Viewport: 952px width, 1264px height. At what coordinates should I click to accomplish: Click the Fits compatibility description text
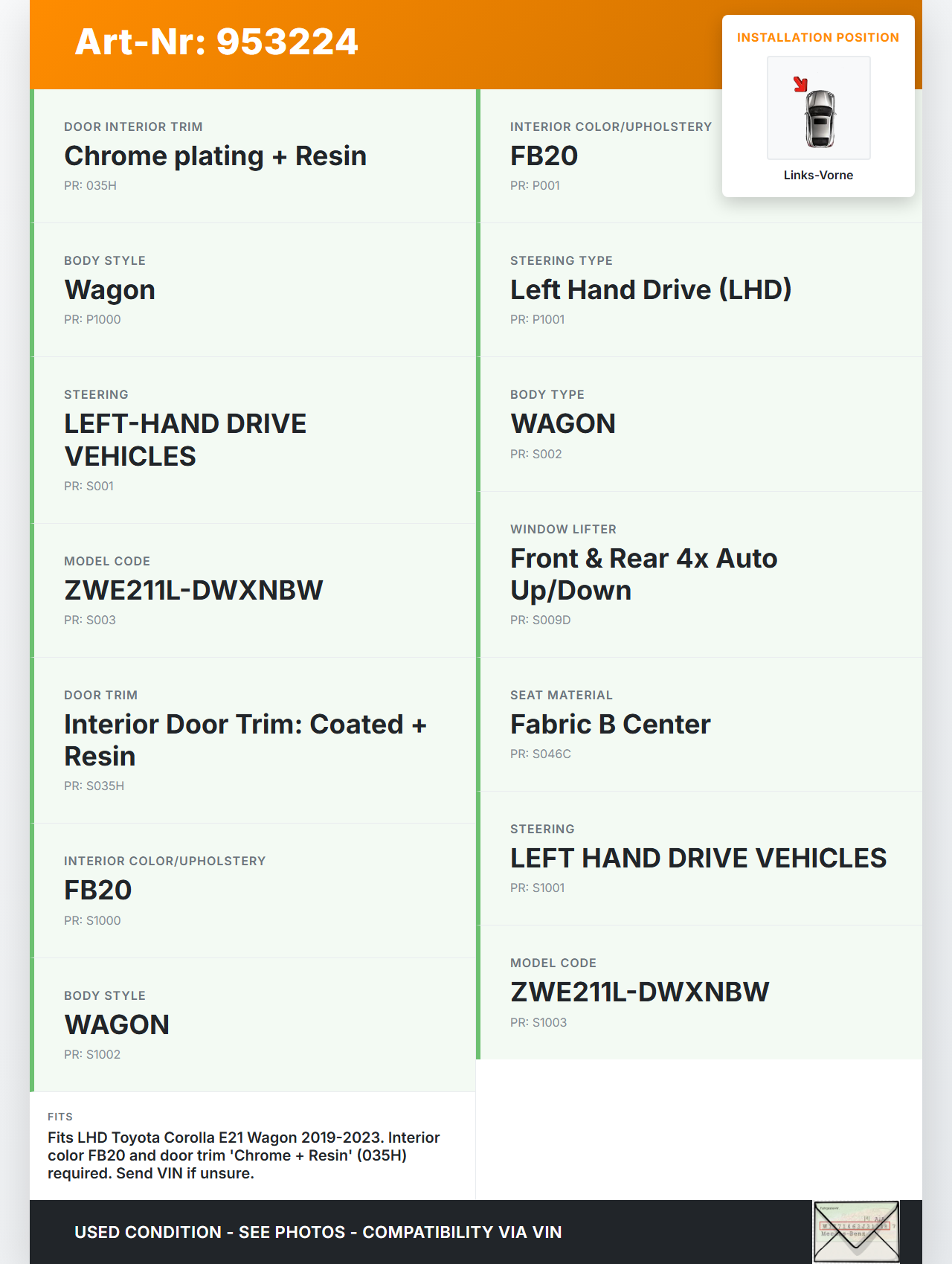[x=243, y=1155]
